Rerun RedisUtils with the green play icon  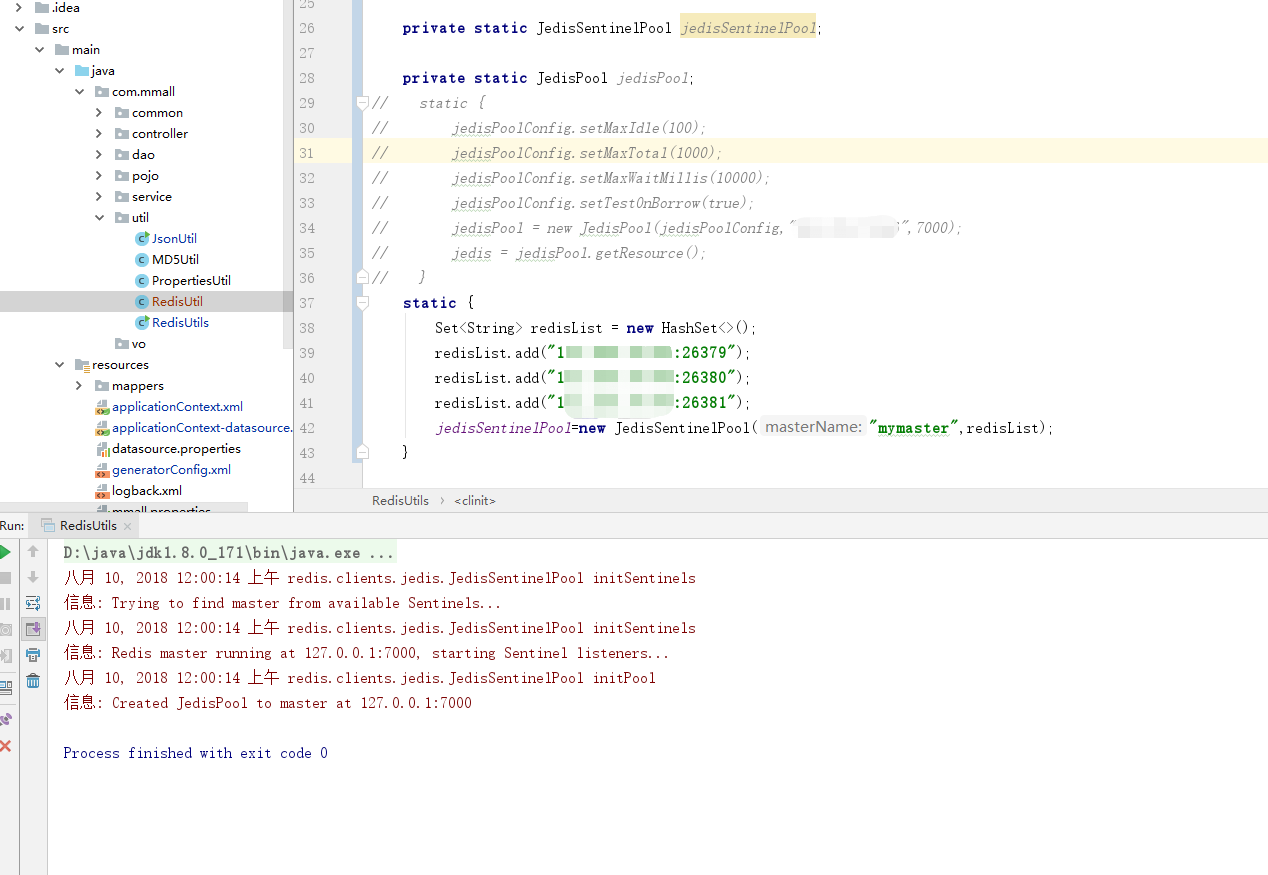point(5,552)
